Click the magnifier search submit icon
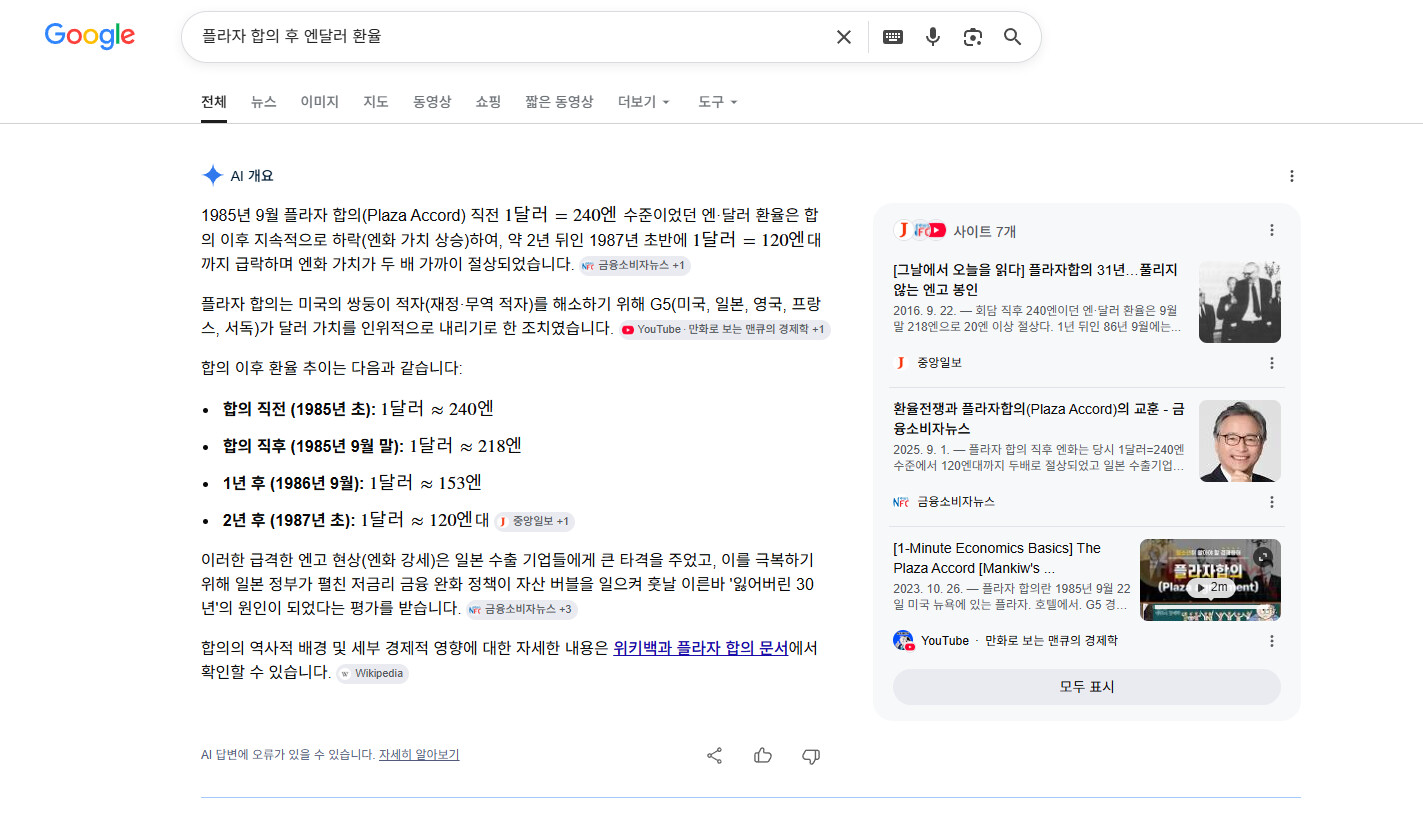The width and height of the screenshot is (1423, 829). click(x=1013, y=37)
